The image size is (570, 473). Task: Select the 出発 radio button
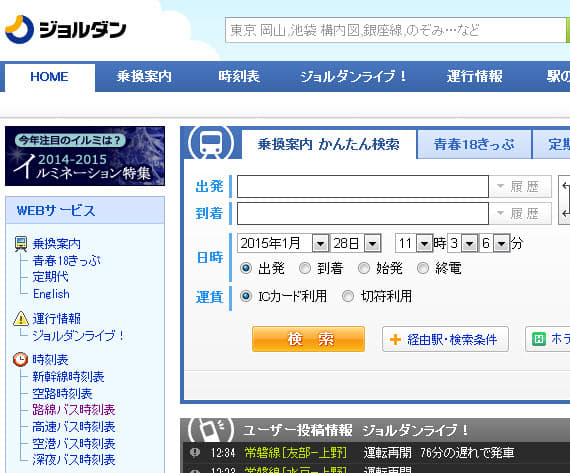[x=246, y=268]
